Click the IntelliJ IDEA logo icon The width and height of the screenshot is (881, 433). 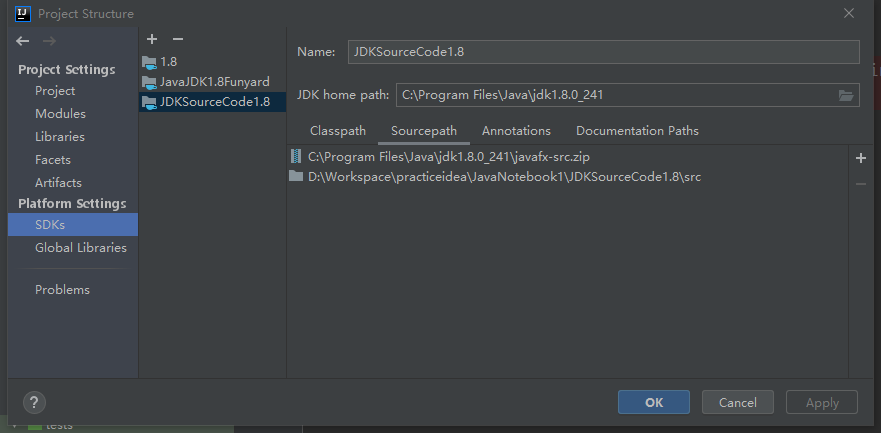tap(22, 13)
